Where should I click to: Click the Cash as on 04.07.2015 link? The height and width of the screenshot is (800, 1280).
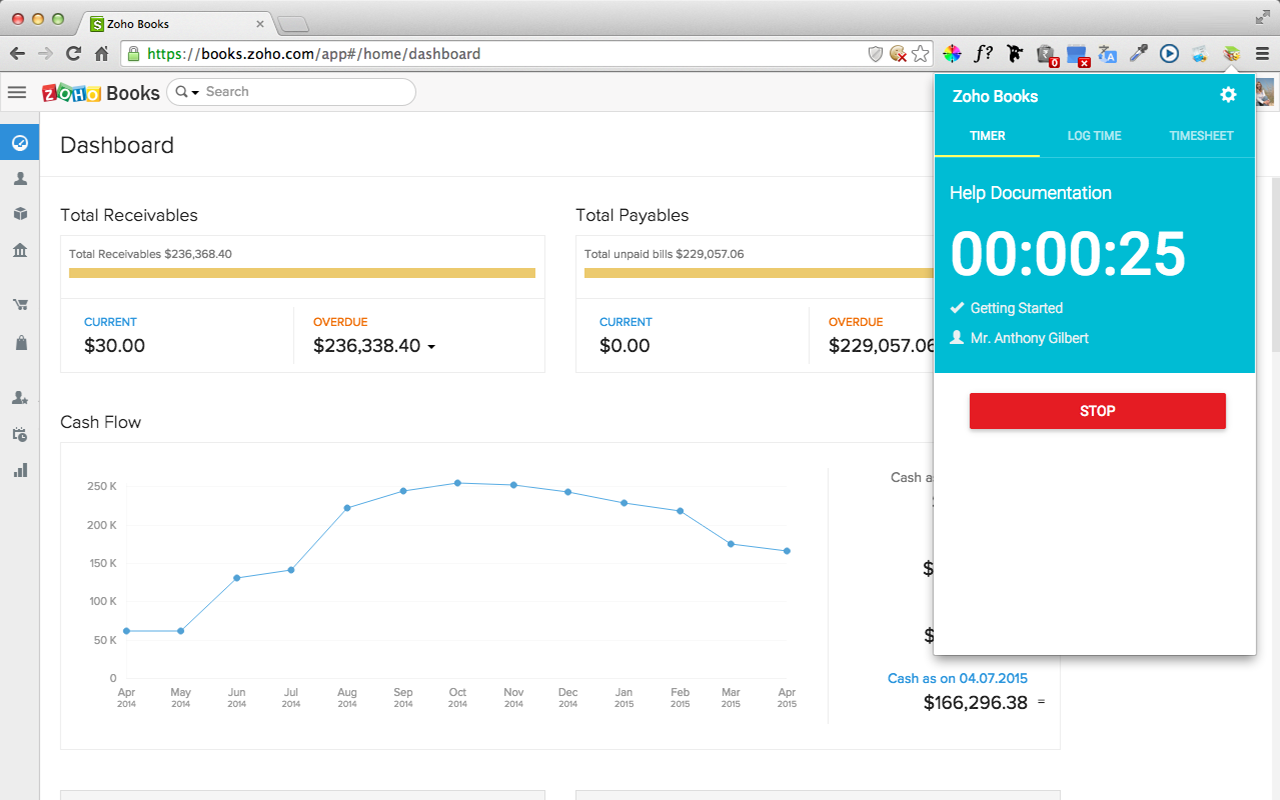pos(957,678)
